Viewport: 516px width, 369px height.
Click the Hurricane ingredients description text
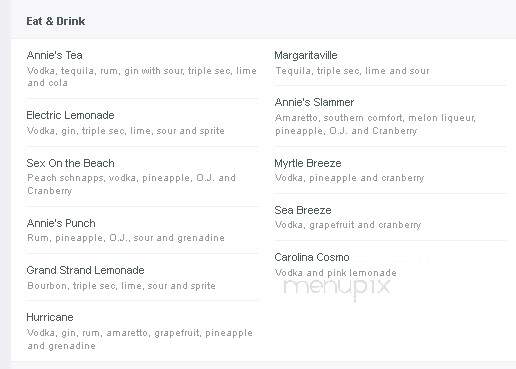coord(140,339)
